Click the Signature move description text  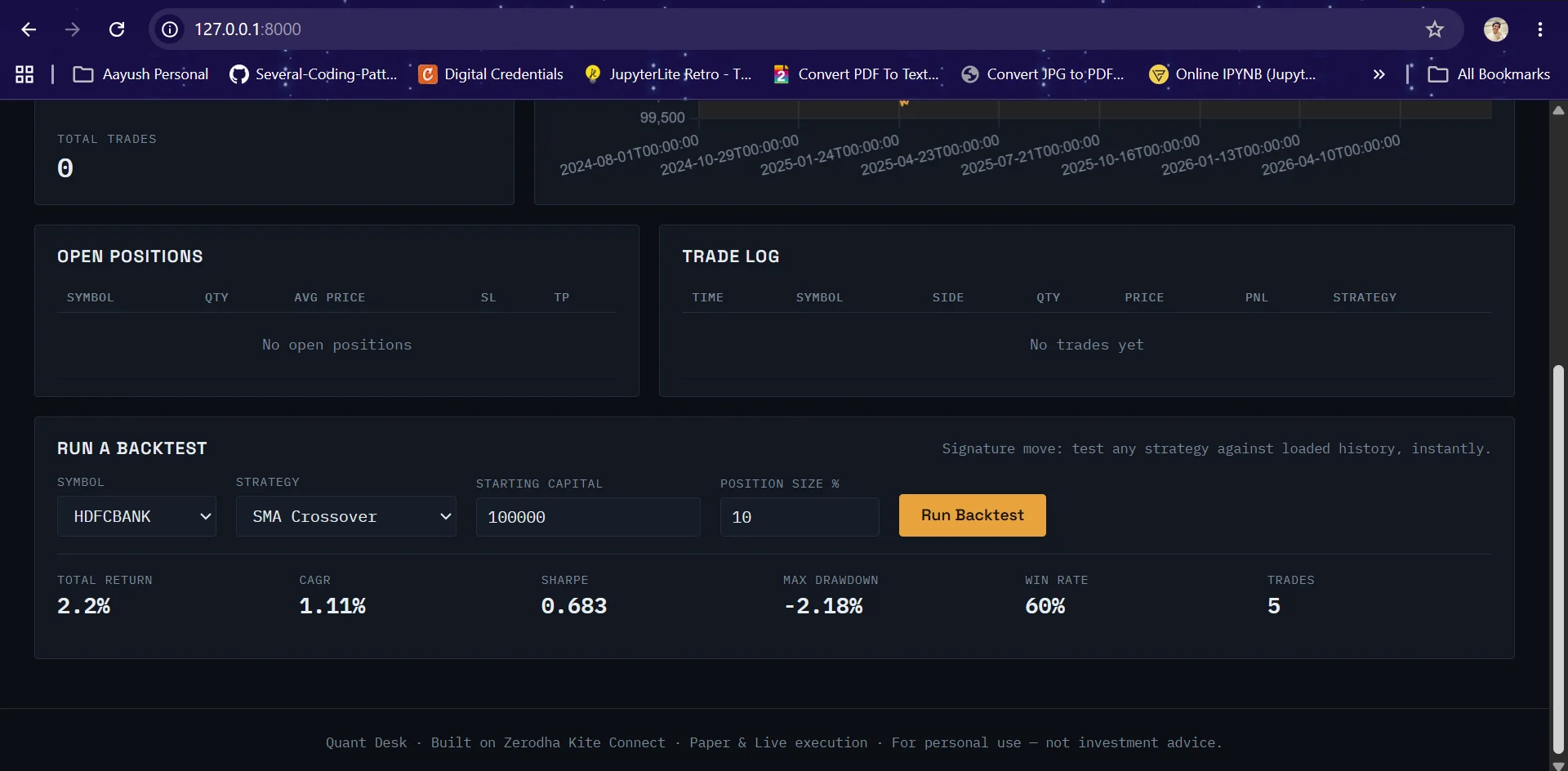coord(1216,448)
